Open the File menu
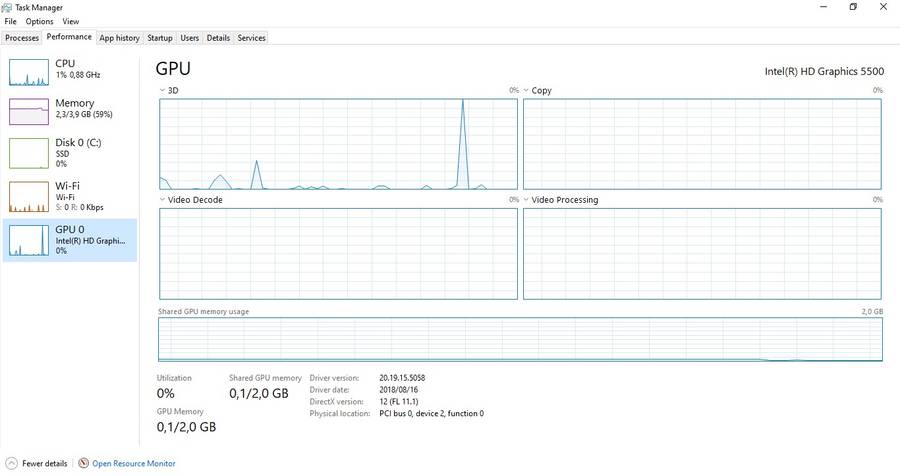The height and width of the screenshot is (476, 900). (x=10, y=21)
